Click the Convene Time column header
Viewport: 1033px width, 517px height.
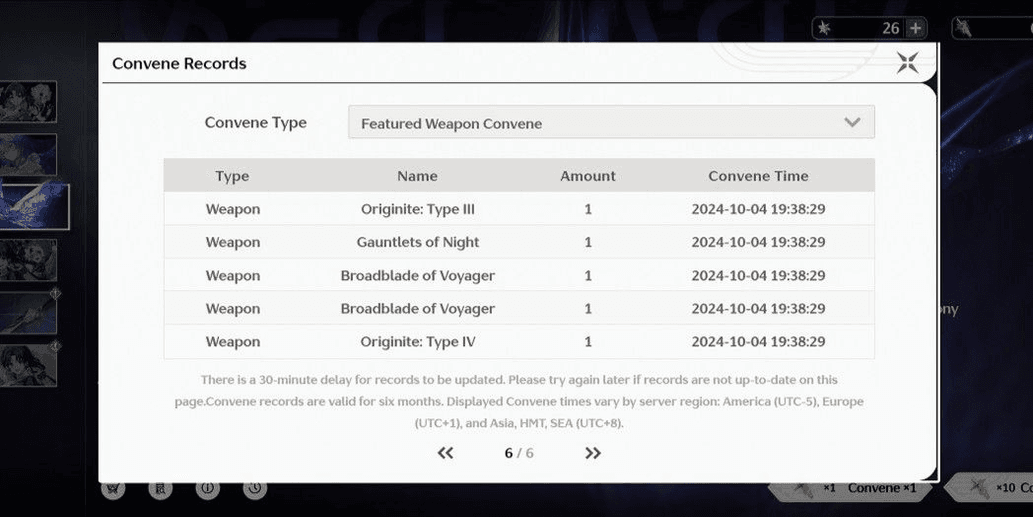pos(758,176)
